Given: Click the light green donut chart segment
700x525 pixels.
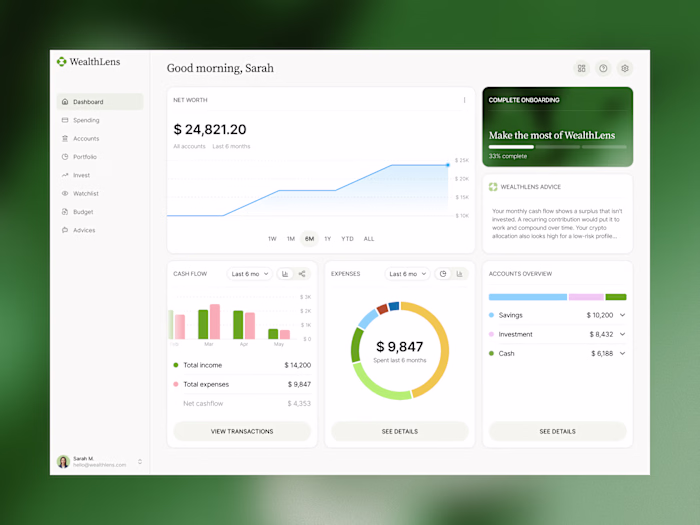Looking at the screenshot, I should [375, 387].
